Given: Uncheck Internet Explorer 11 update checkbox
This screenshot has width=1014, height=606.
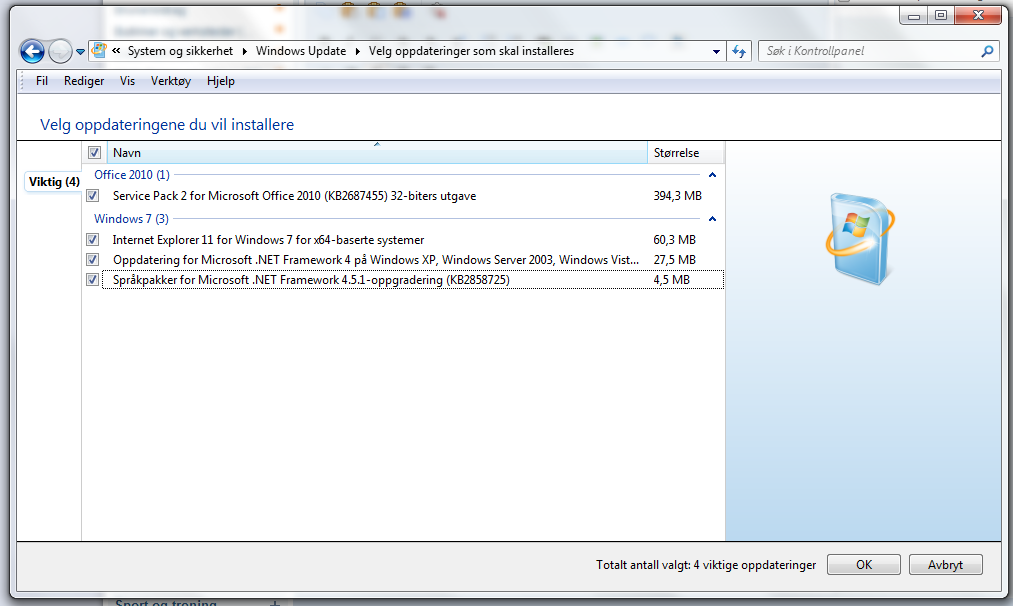Looking at the screenshot, I should [92, 239].
